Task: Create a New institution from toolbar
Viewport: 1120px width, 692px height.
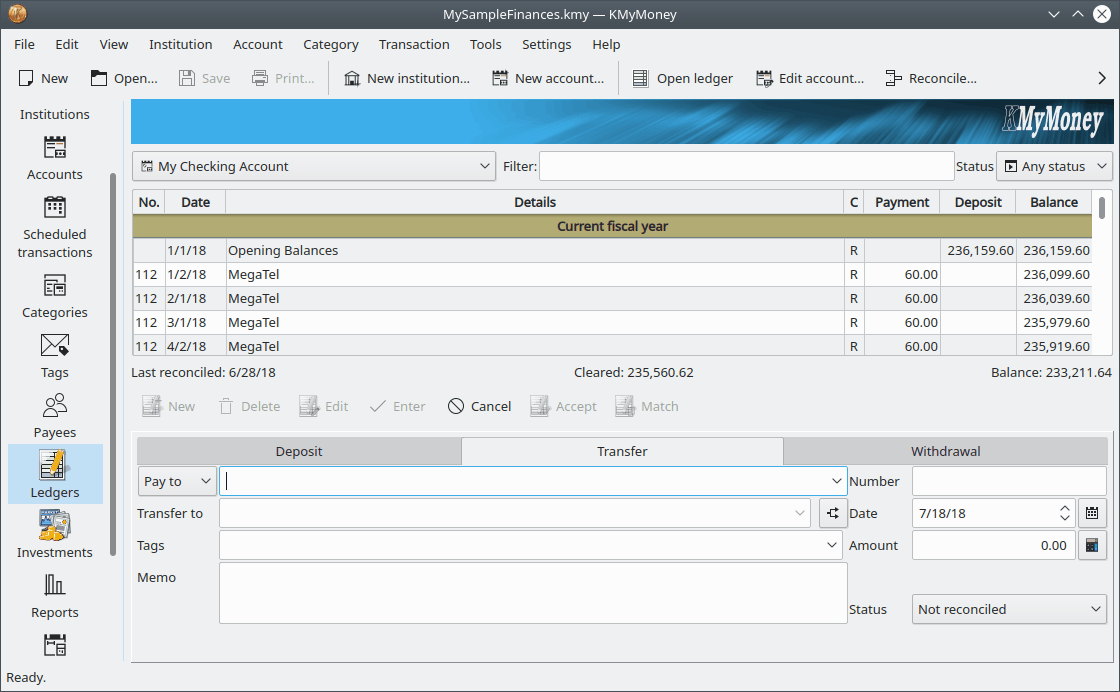Action: tap(407, 79)
